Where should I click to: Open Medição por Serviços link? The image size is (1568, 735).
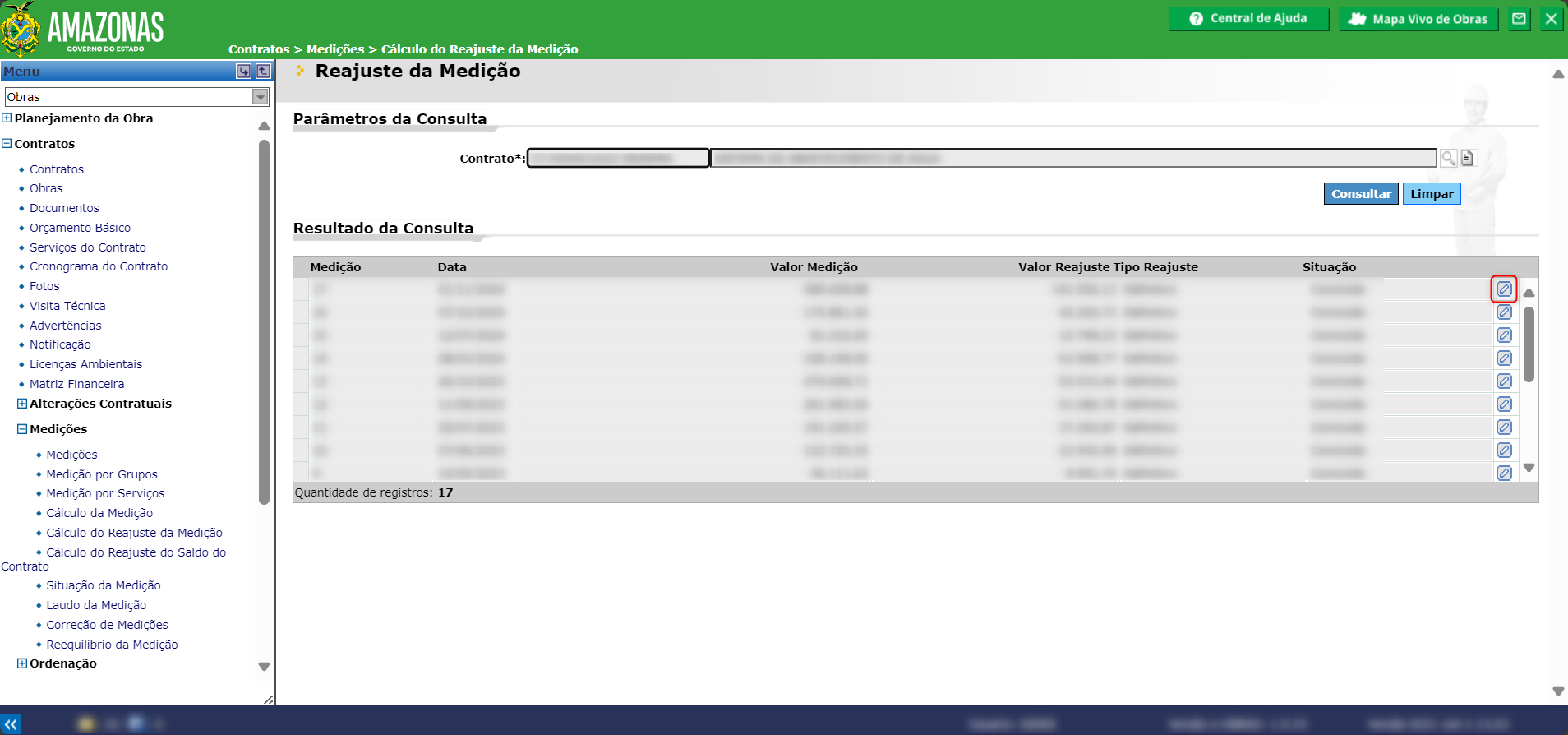pos(105,493)
